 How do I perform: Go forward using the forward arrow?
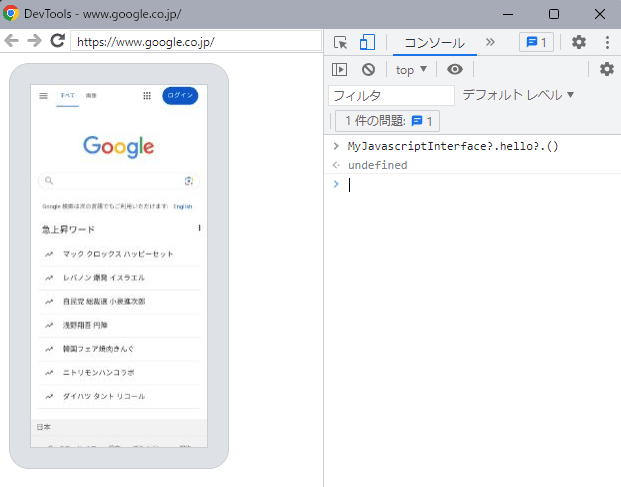[34, 41]
